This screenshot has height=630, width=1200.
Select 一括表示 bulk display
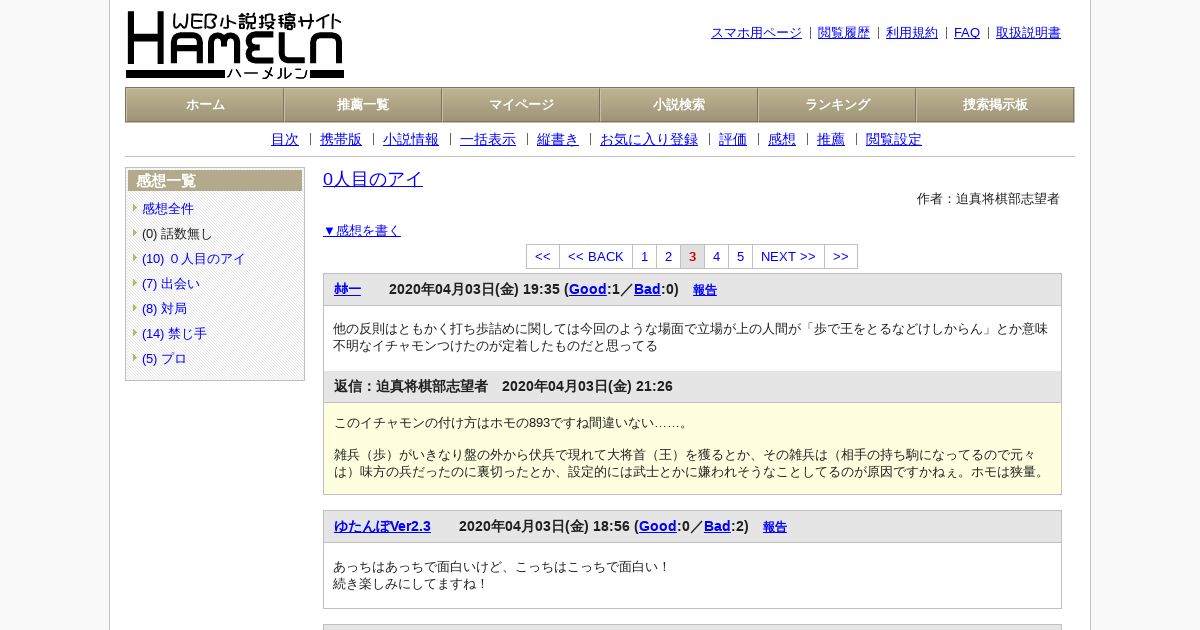(488, 139)
